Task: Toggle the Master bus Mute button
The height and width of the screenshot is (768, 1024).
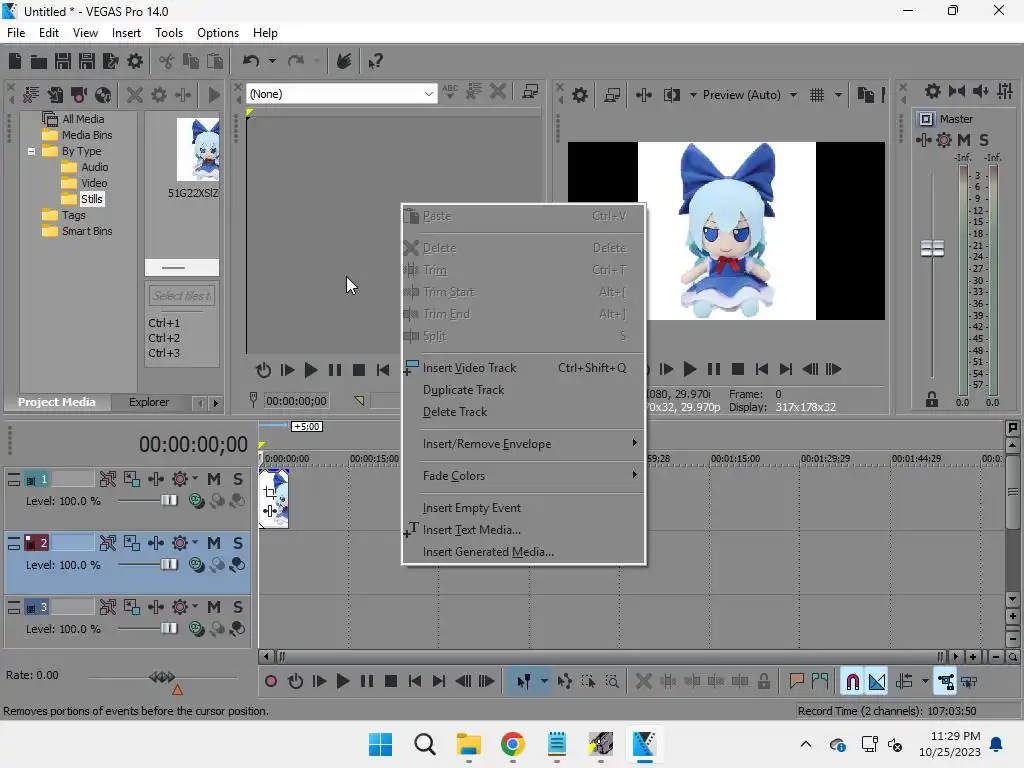Action: click(x=964, y=140)
